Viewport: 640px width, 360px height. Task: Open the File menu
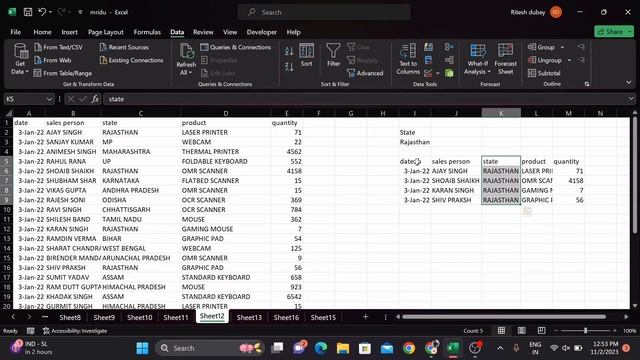pyautogui.click(x=16, y=32)
